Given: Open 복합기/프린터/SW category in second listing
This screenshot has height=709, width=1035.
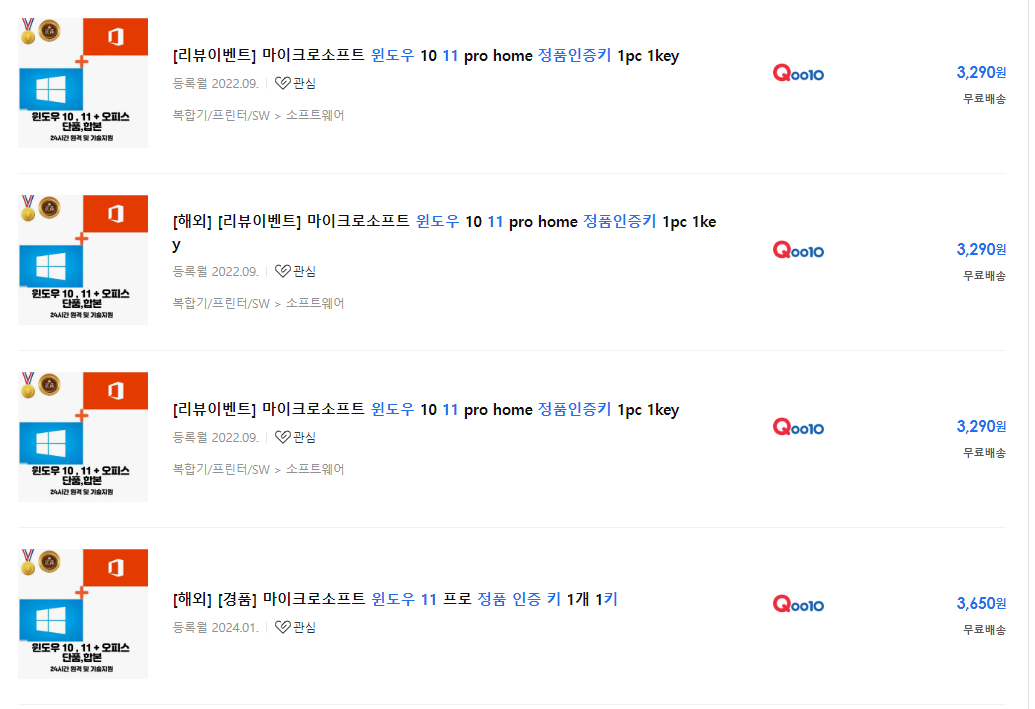Looking at the screenshot, I should (x=221, y=303).
